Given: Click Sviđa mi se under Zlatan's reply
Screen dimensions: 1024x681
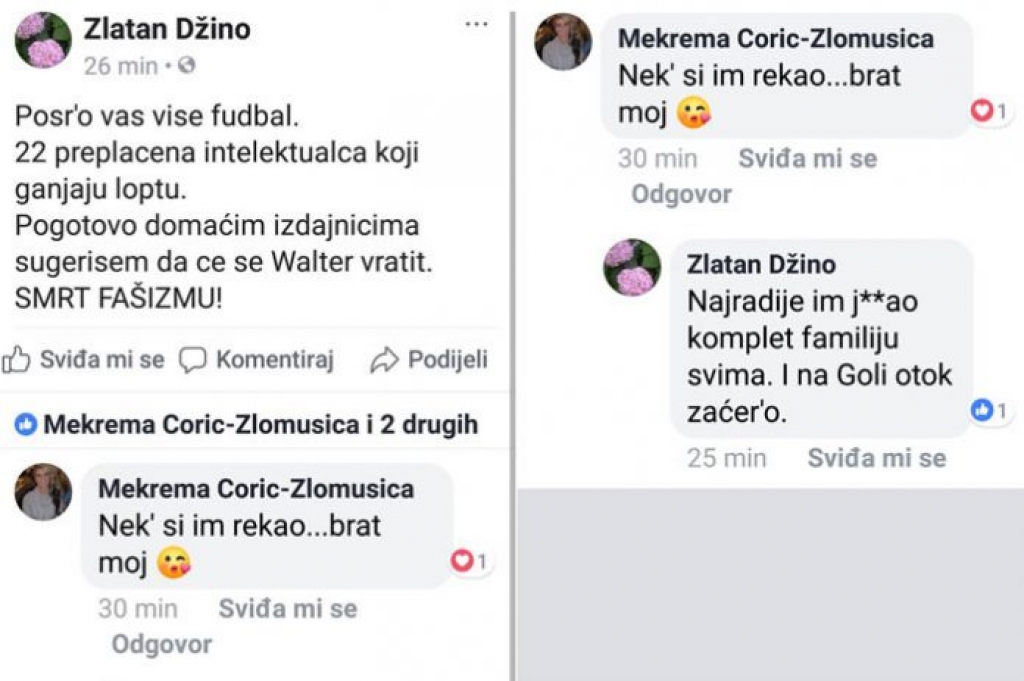Looking at the screenshot, I should 877,458.
